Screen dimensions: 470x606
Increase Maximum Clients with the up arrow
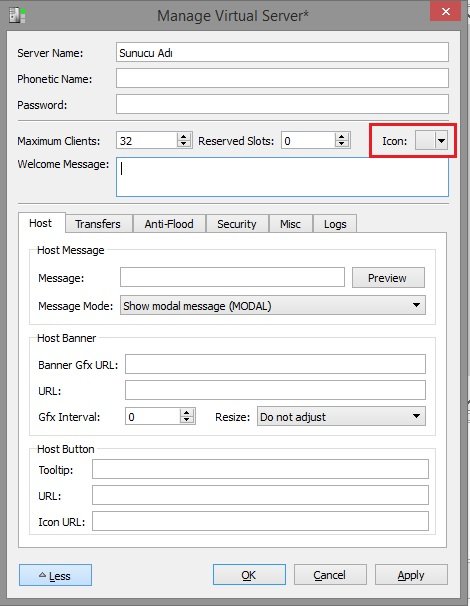coord(184,136)
